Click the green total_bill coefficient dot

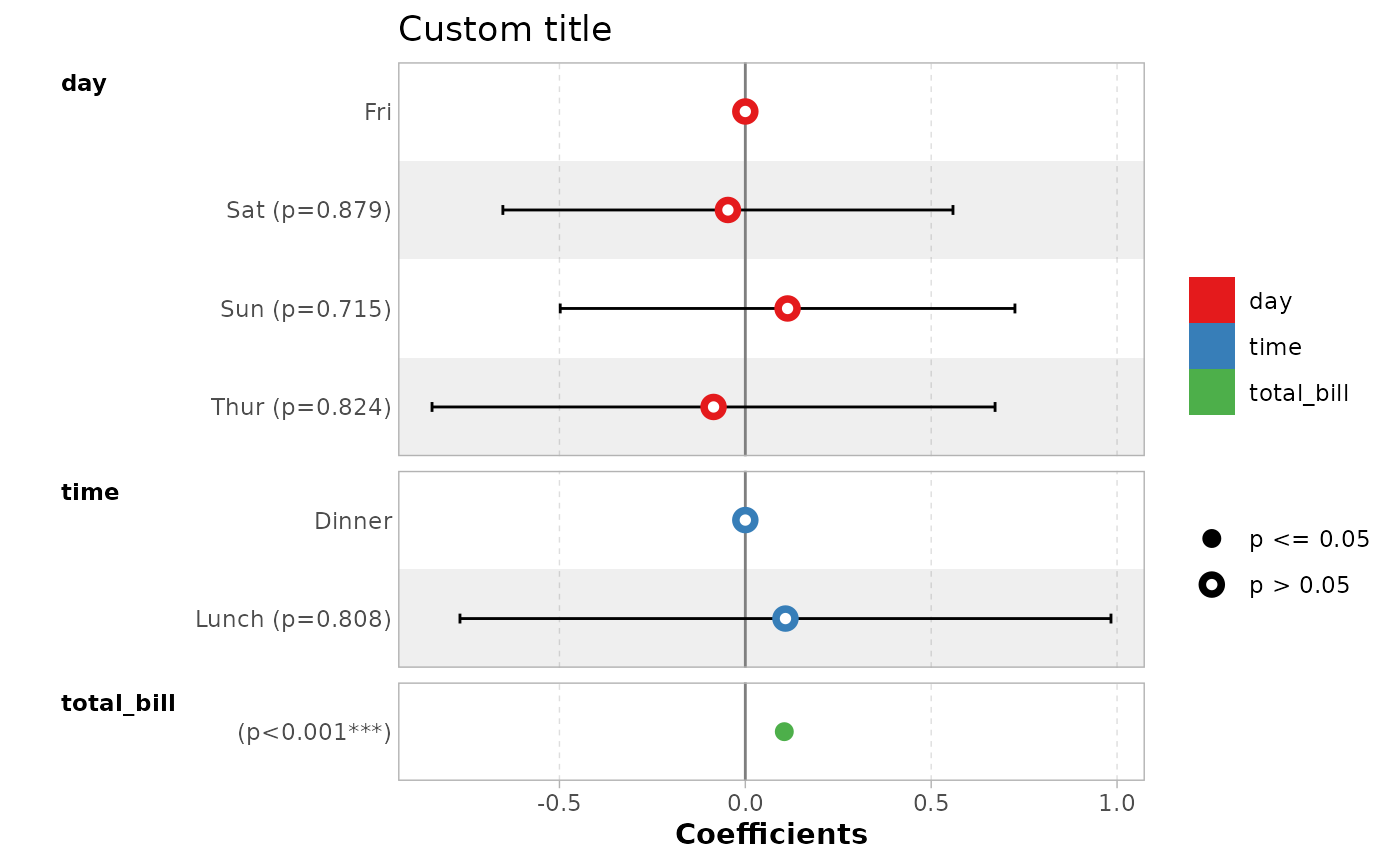pos(784,732)
